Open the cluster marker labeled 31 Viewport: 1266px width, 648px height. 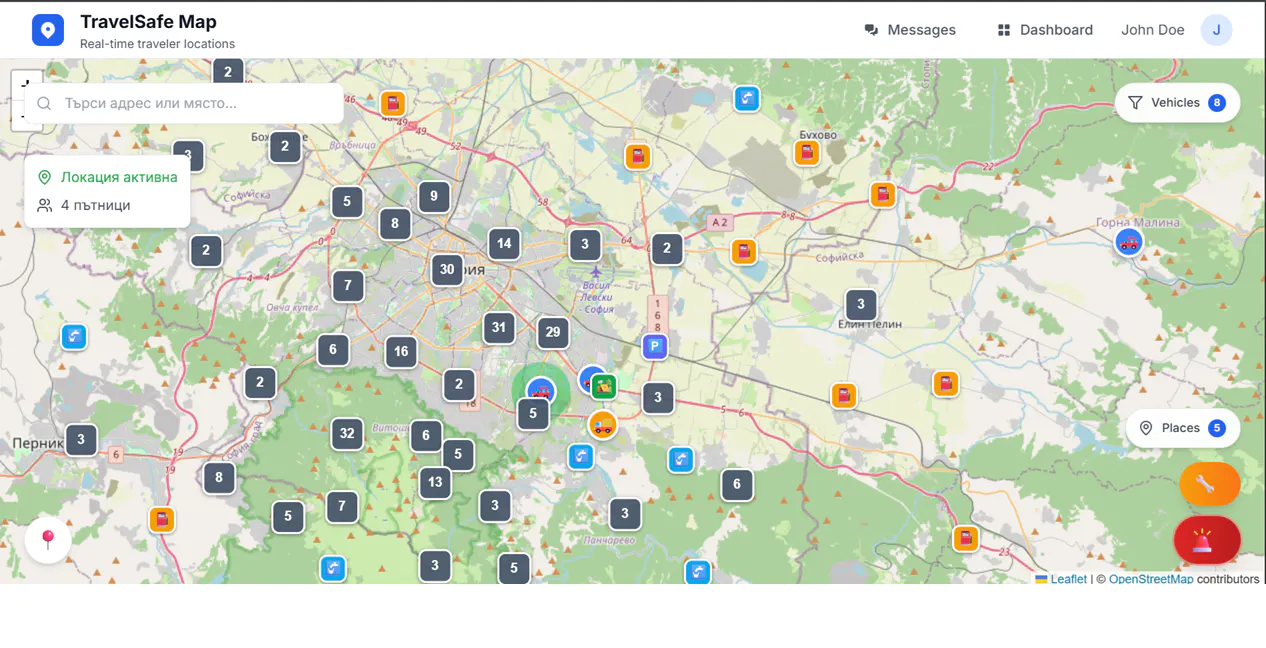pyautogui.click(x=499, y=327)
